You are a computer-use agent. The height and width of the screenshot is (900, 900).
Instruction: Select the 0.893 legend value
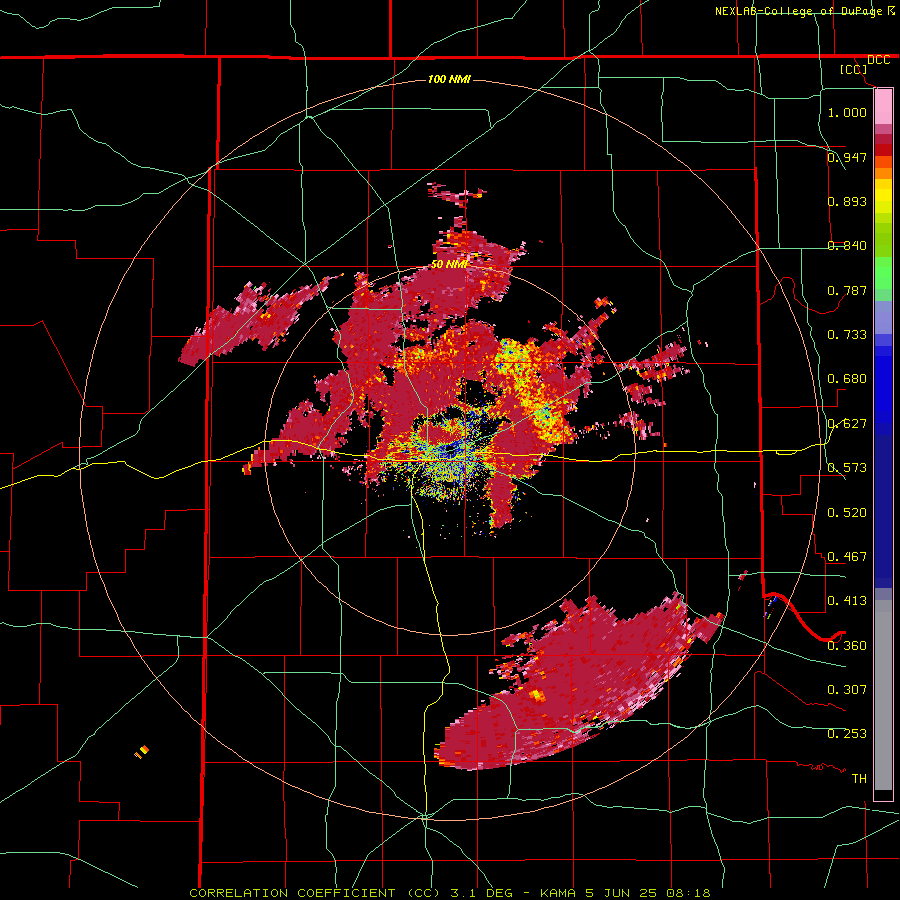click(x=847, y=201)
